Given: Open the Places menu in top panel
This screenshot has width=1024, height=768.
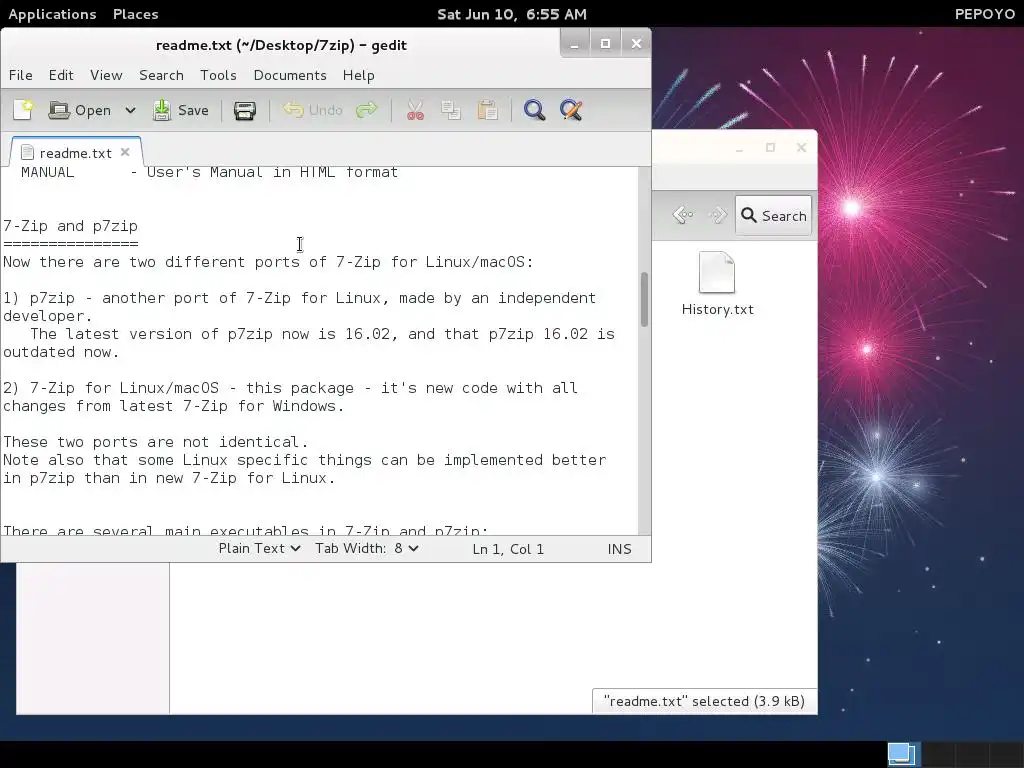Looking at the screenshot, I should (x=135, y=14).
